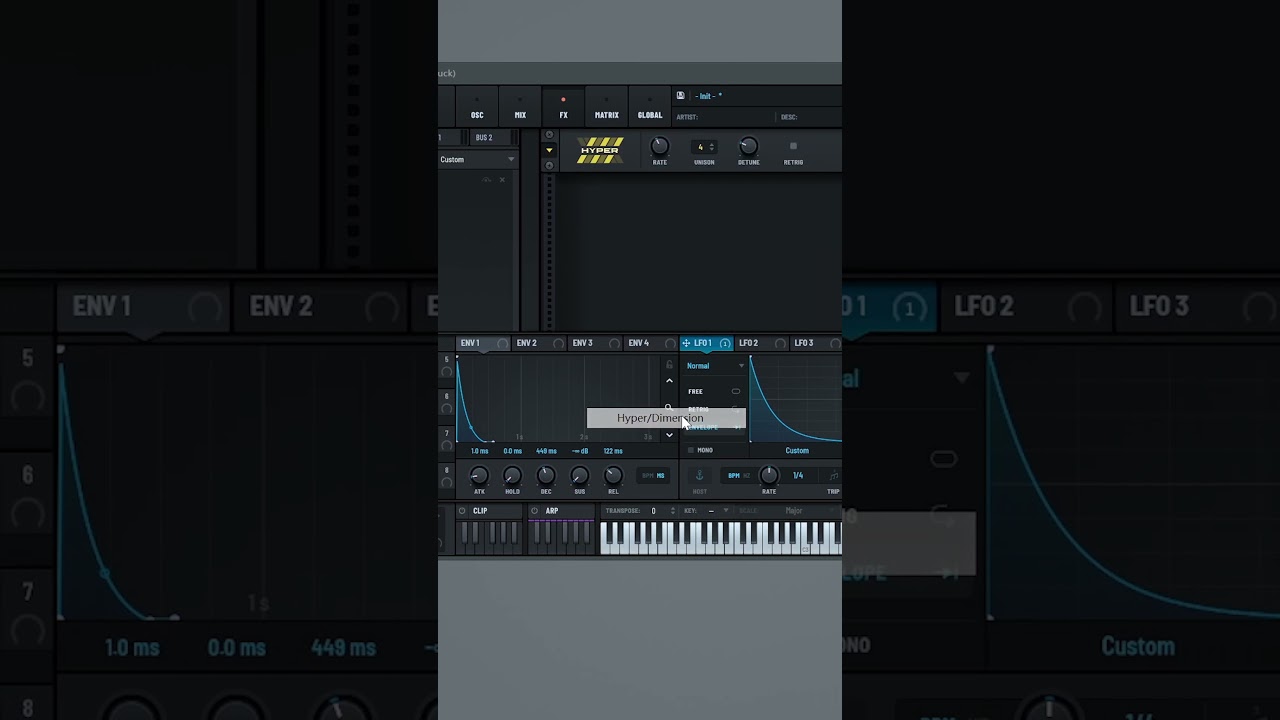
Task: Click the save preset floppy icon
Action: (680, 96)
